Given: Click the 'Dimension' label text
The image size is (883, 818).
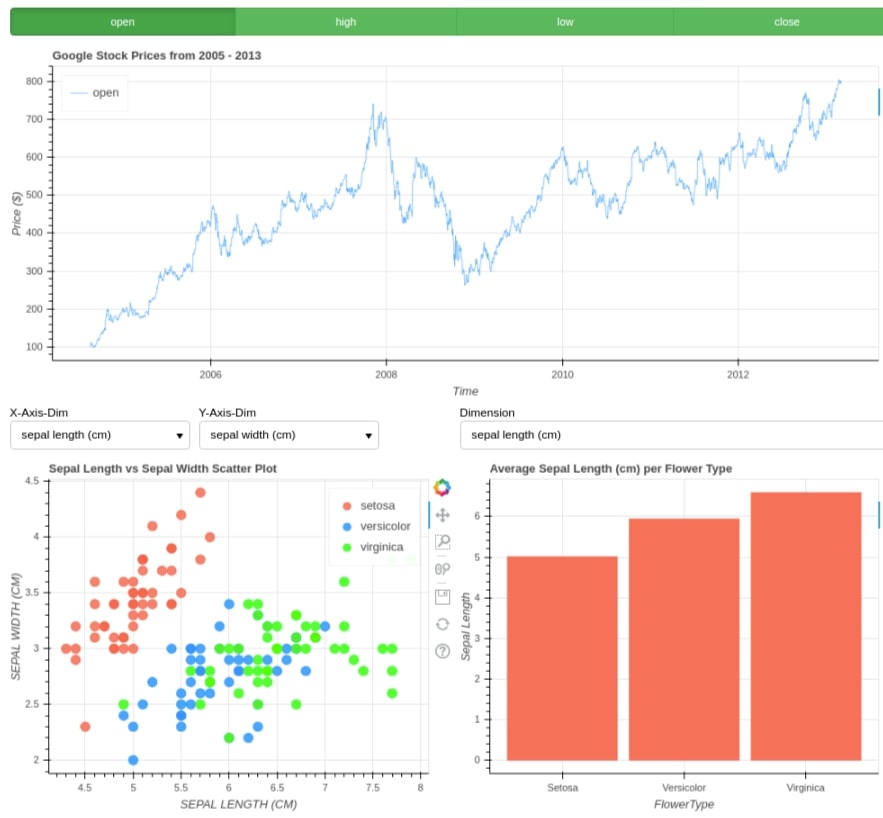Looking at the screenshot, I should [487, 413].
